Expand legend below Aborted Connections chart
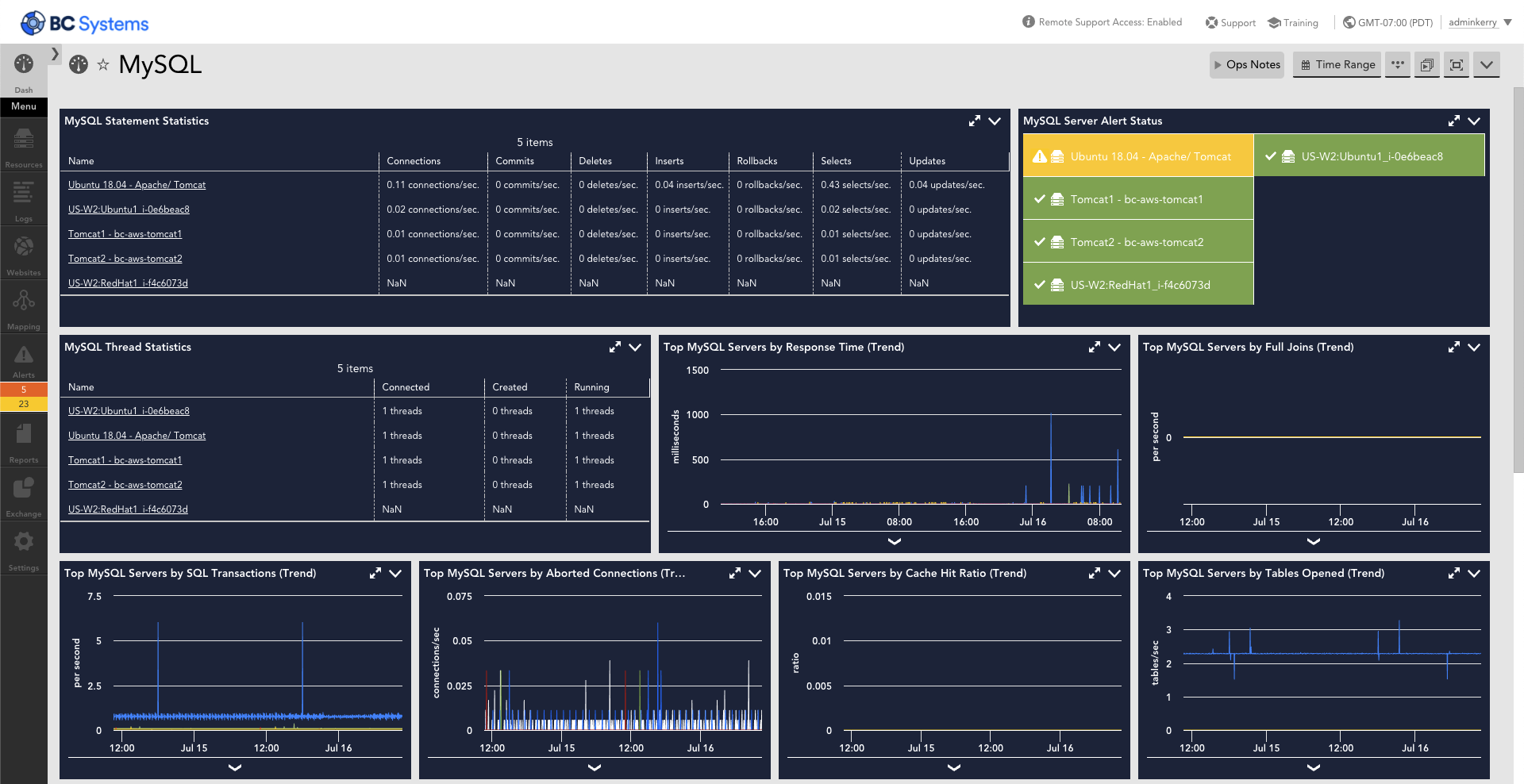 coord(595,767)
